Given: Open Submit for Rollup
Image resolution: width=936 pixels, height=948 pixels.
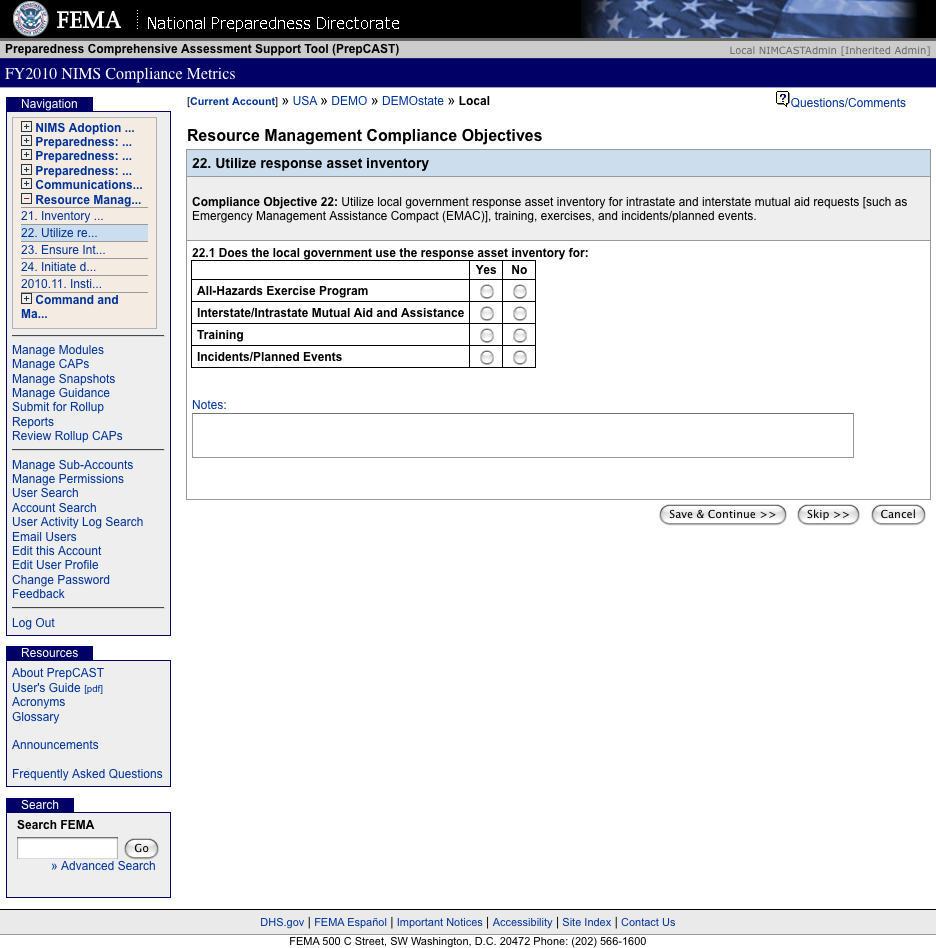Looking at the screenshot, I should (x=57, y=407).
